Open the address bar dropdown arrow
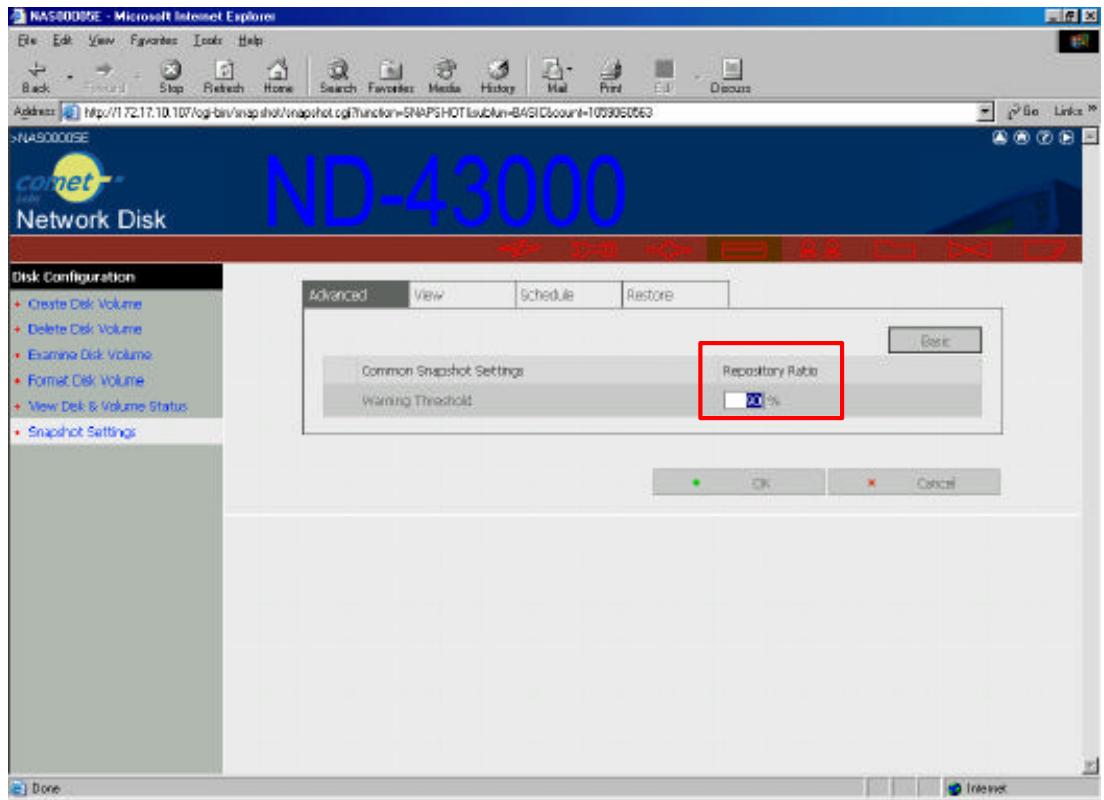 pos(986,111)
